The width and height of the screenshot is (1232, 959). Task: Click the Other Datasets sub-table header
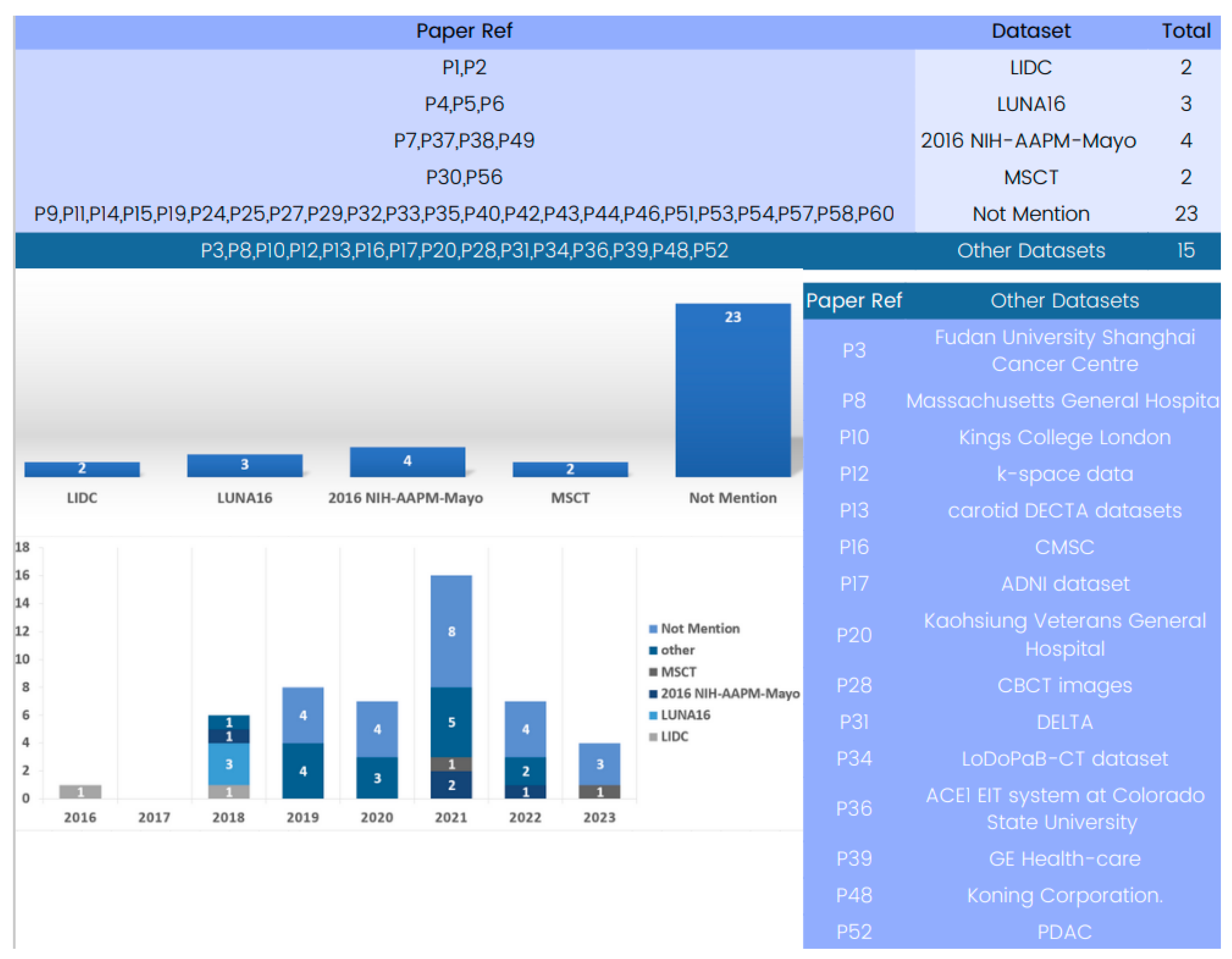point(1065,301)
